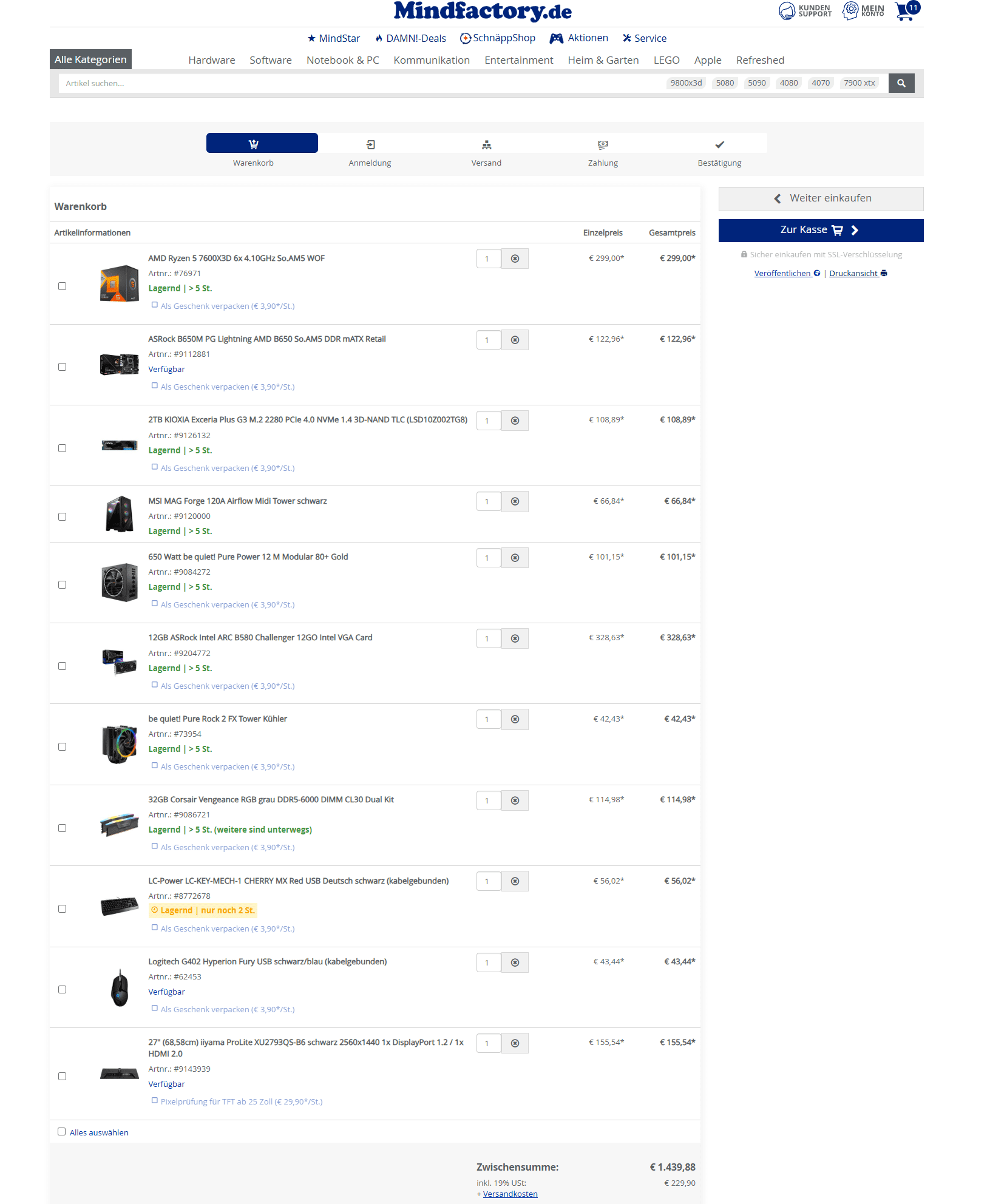Remove be quiet! Pure Power 12 M from cart
The width and height of the screenshot is (1007, 1204).
(x=515, y=558)
